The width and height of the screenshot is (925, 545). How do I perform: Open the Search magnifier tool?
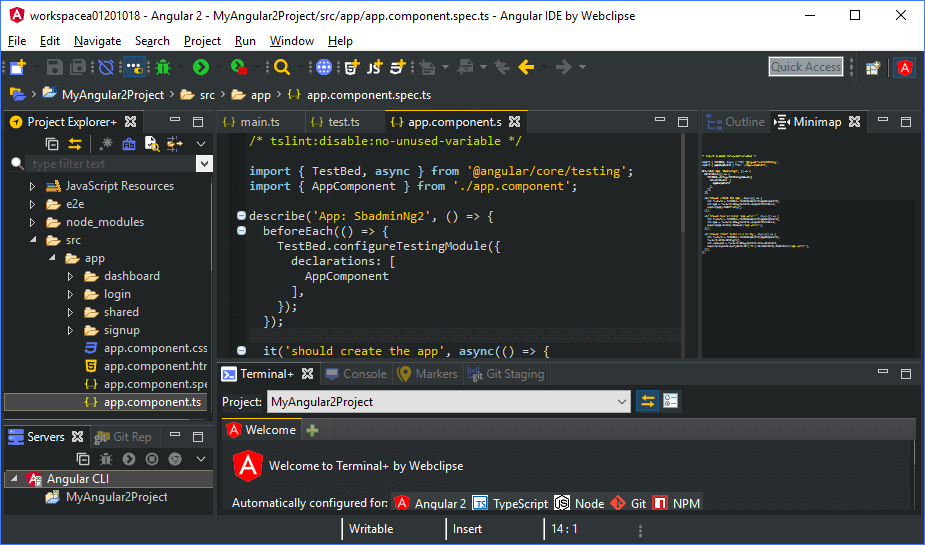pos(282,67)
